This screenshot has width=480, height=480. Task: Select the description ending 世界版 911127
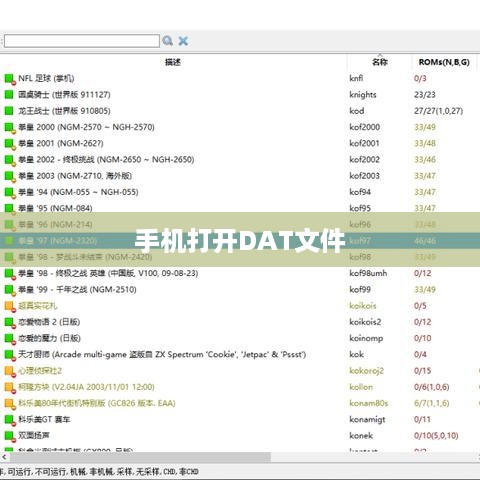click(x=64, y=95)
